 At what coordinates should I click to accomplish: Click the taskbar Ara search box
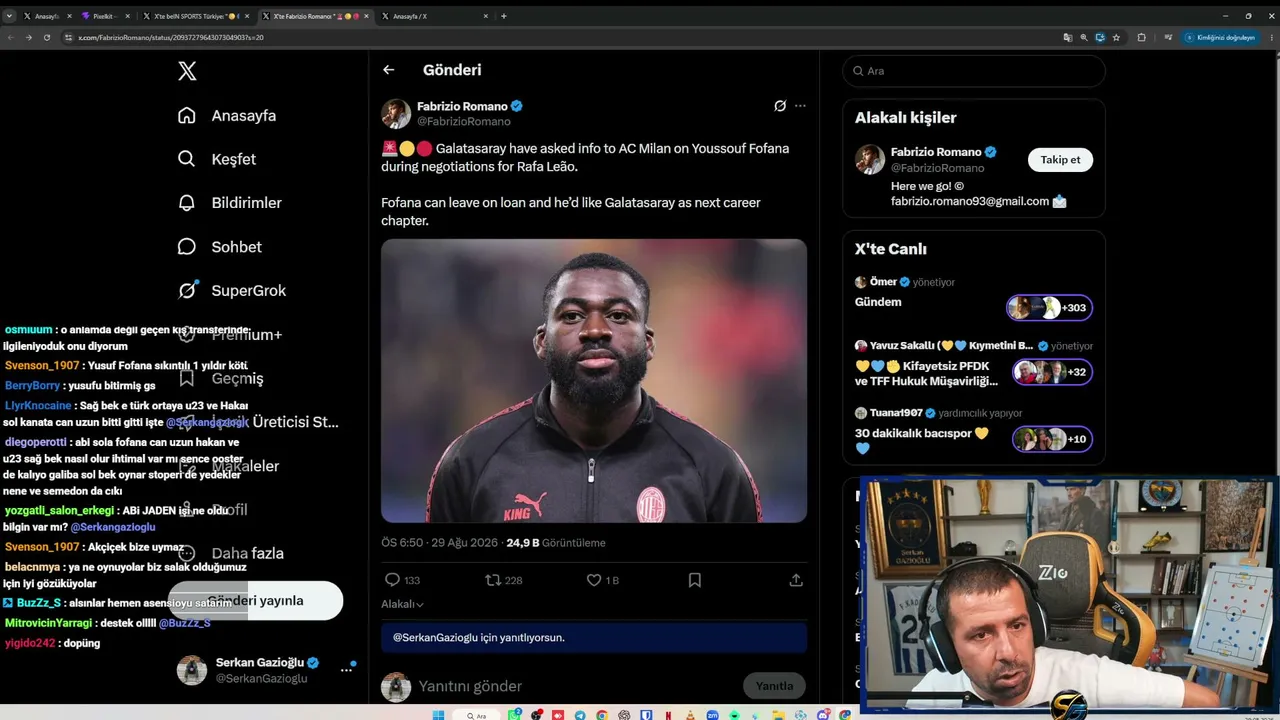click(478, 715)
